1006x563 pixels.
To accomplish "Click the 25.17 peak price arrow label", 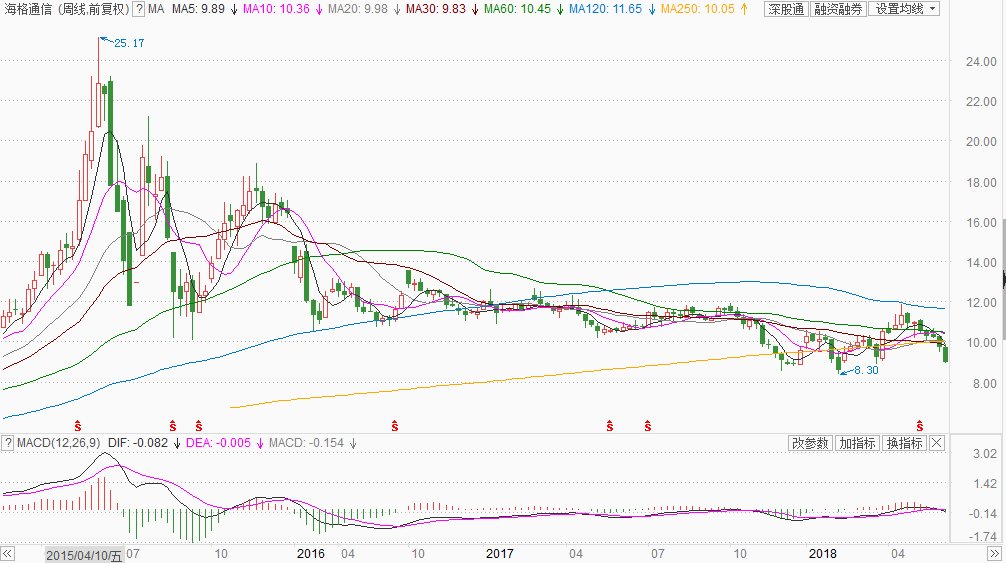I will (123, 43).
